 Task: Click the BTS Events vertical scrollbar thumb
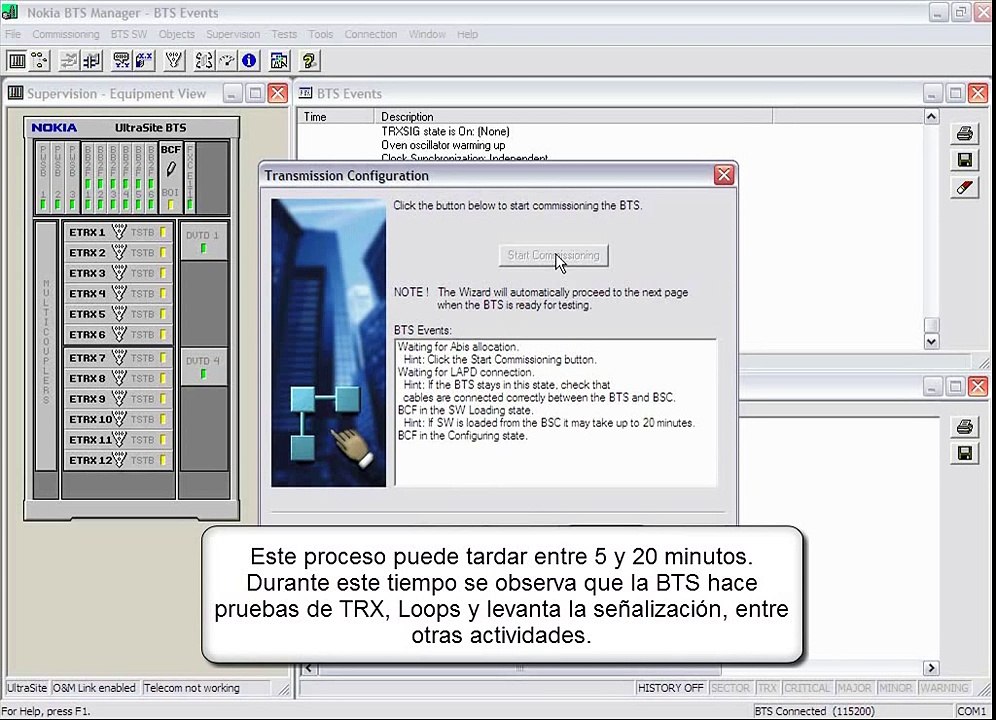(x=931, y=325)
